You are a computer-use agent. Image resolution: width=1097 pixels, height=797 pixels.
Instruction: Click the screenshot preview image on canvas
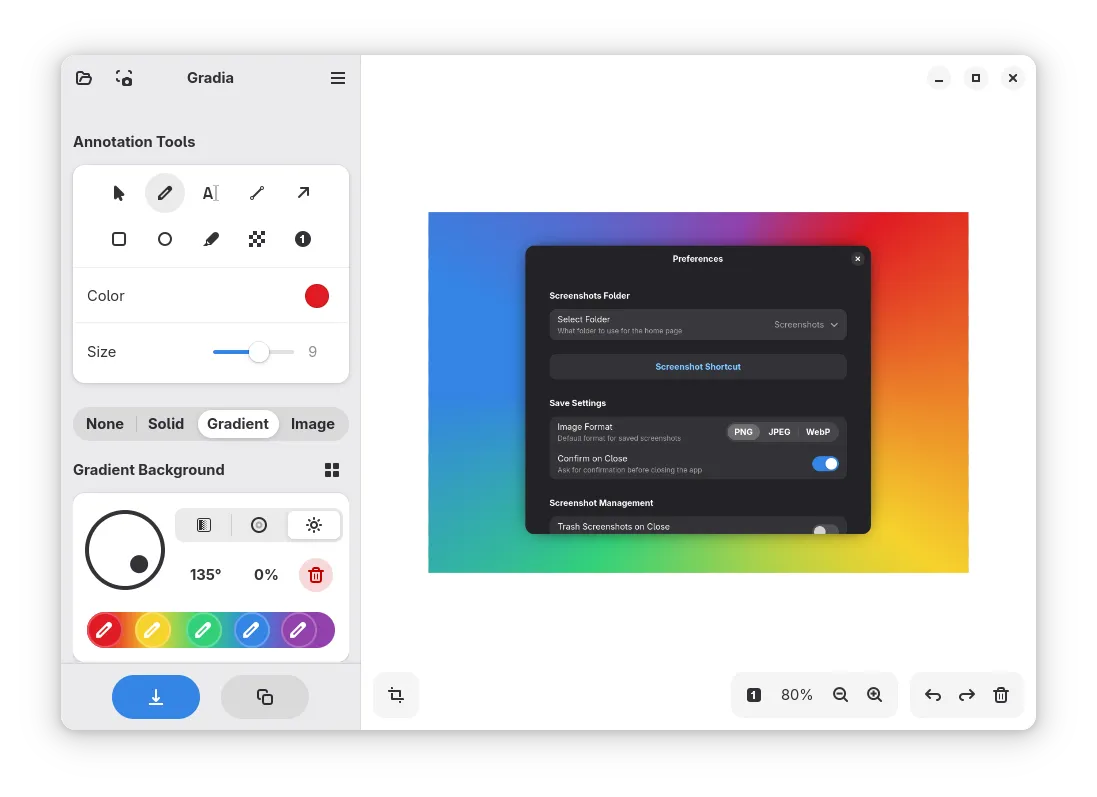coord(698,393)
